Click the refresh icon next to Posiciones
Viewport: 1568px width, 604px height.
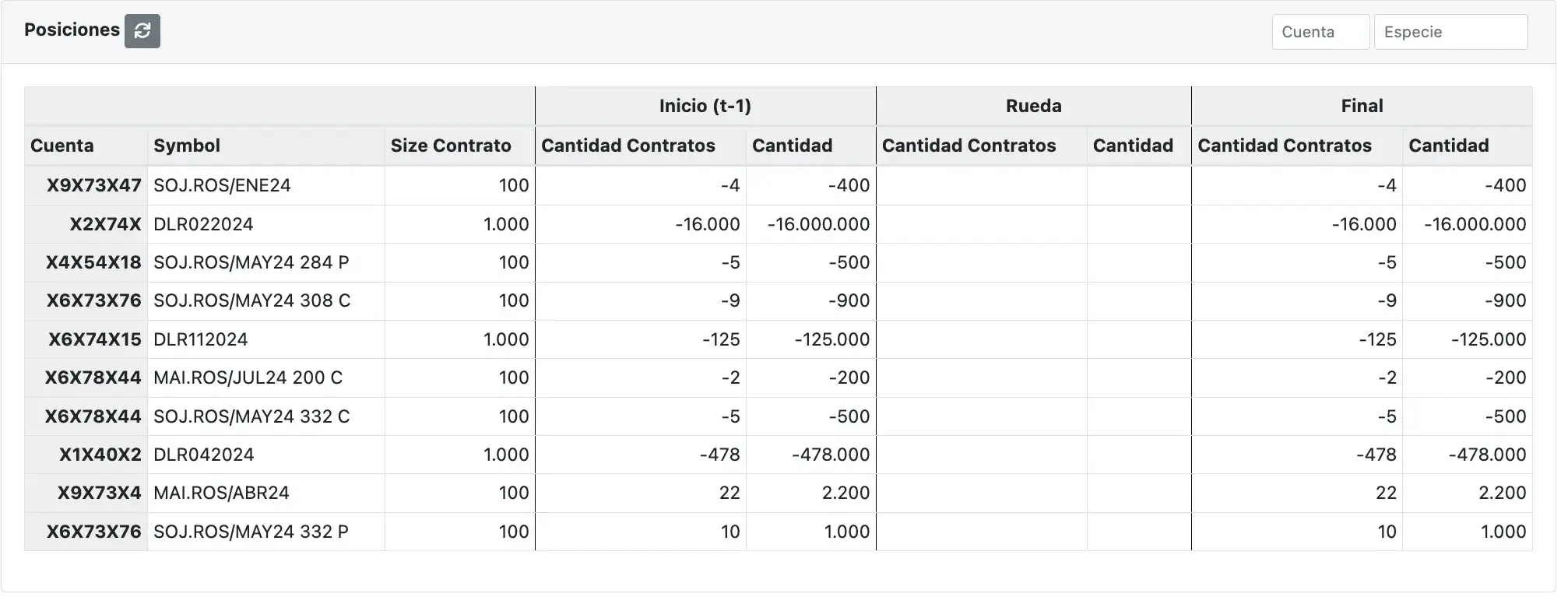pos(142,31)
